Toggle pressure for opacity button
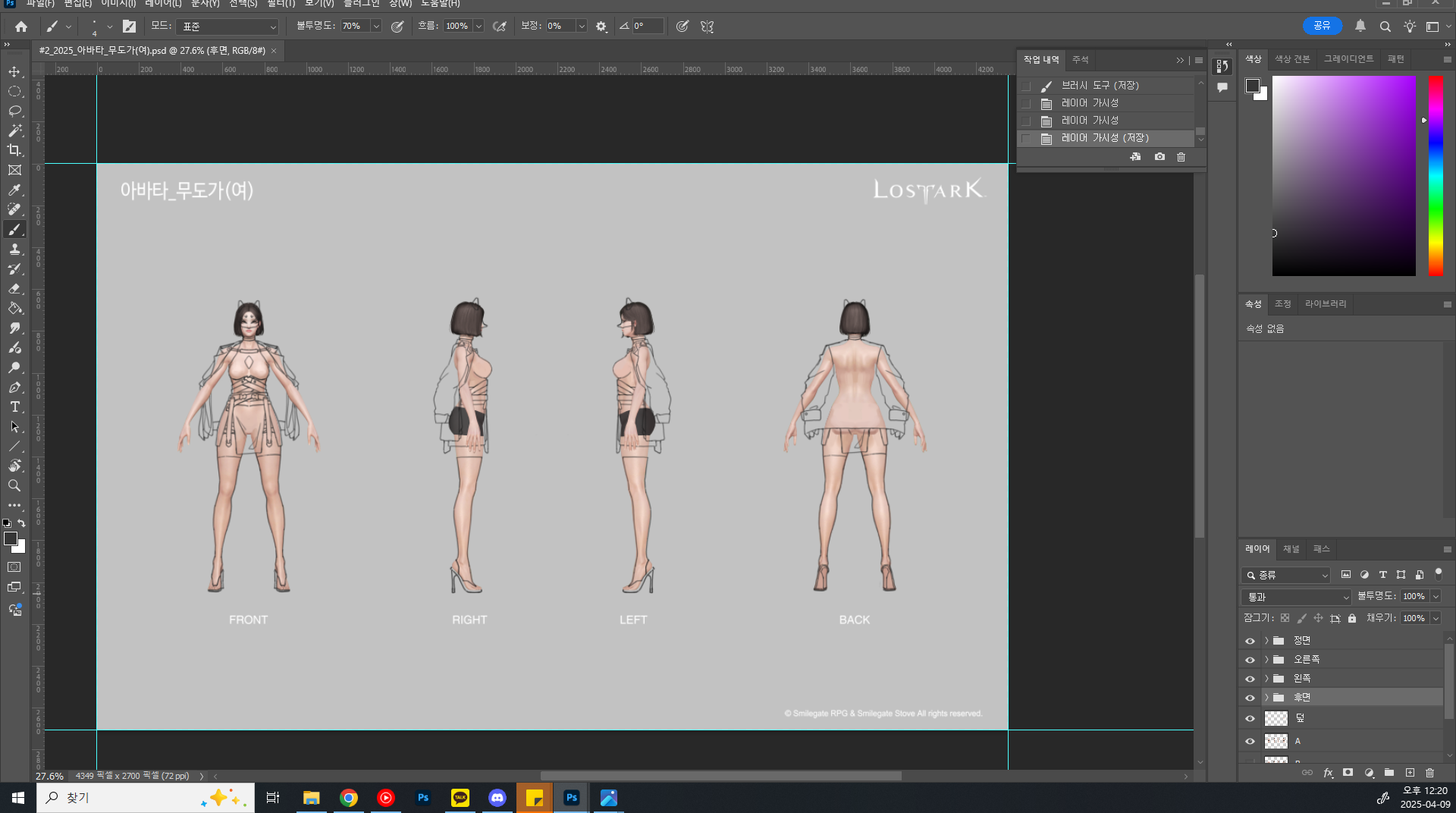 click(397, 27)
